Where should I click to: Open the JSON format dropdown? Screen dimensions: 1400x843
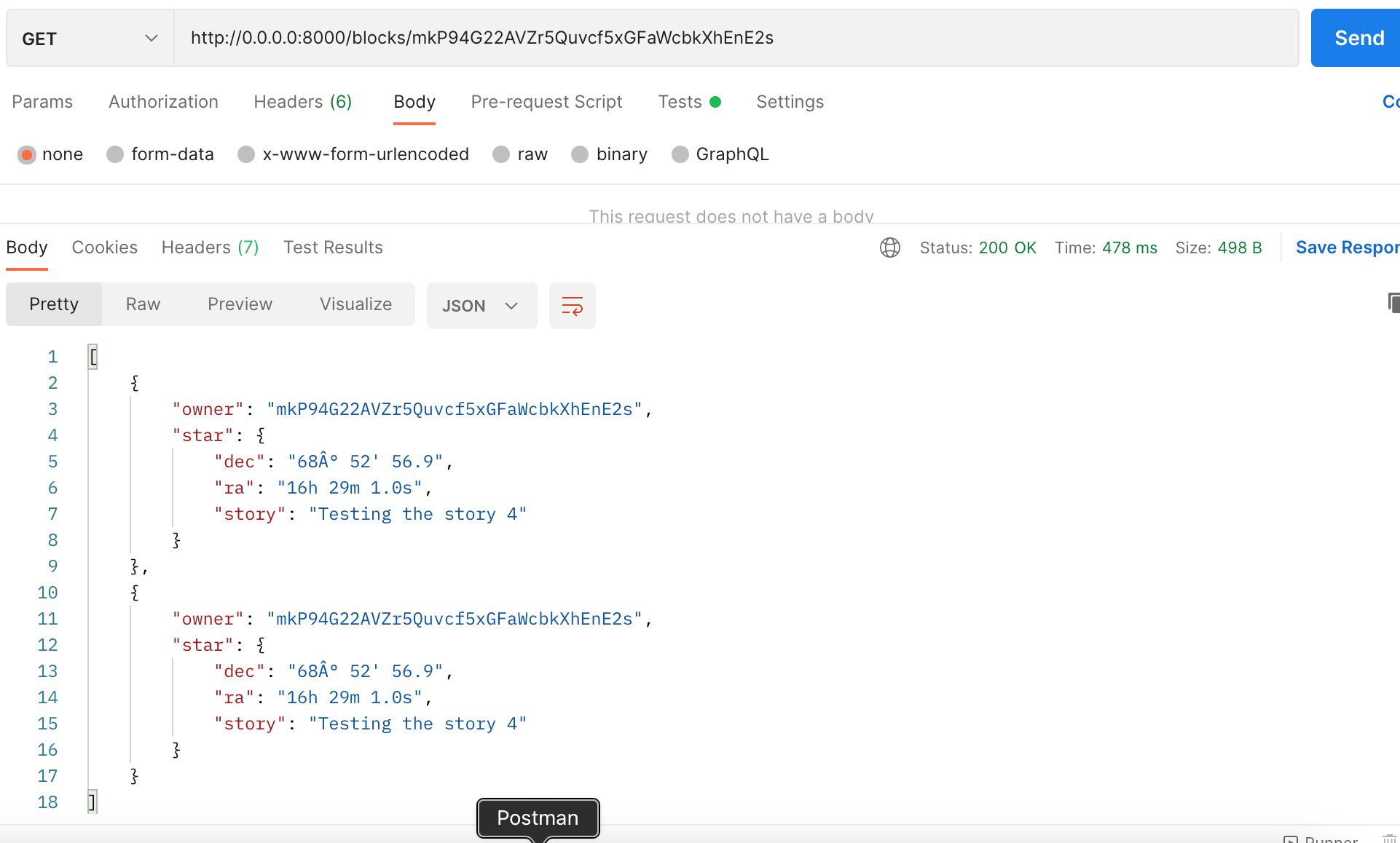481,306
